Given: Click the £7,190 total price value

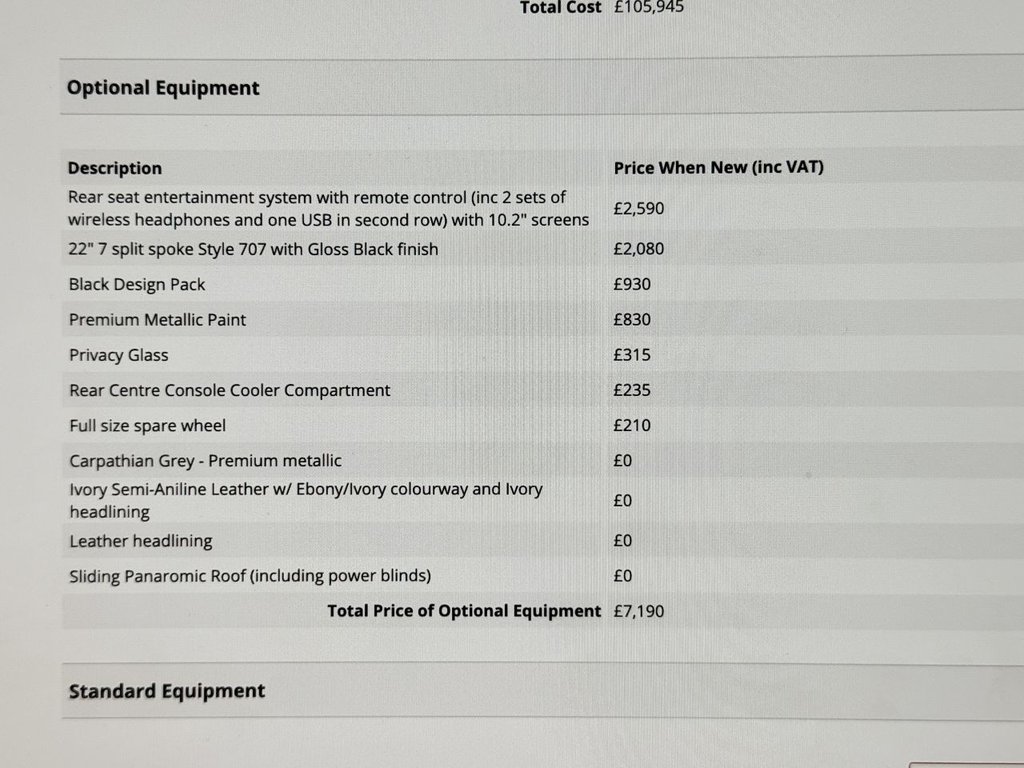Looking at the screenshot, I should [638, 611].
